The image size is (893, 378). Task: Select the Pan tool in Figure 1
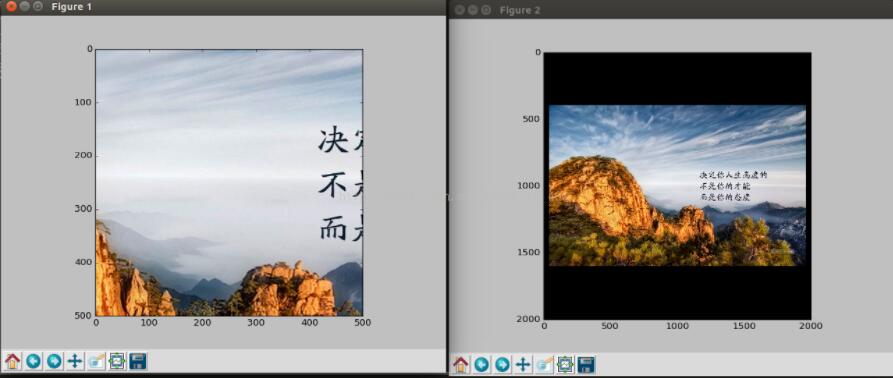tap(75, 361)
